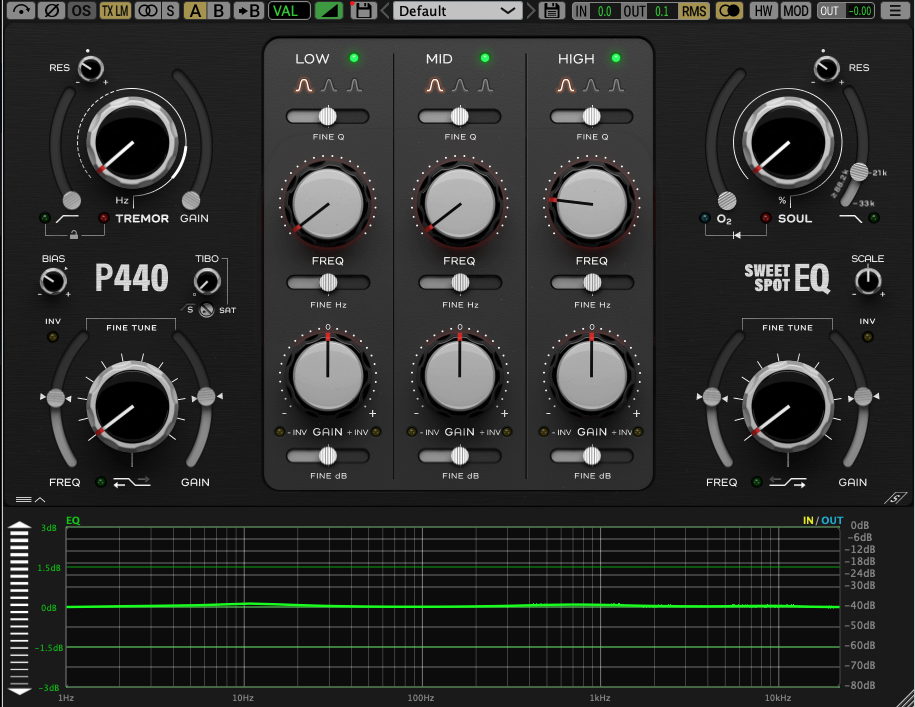The image size is (915, 707).
Task: Select the stereo linking icon next to S
Action: pos(147,10)
